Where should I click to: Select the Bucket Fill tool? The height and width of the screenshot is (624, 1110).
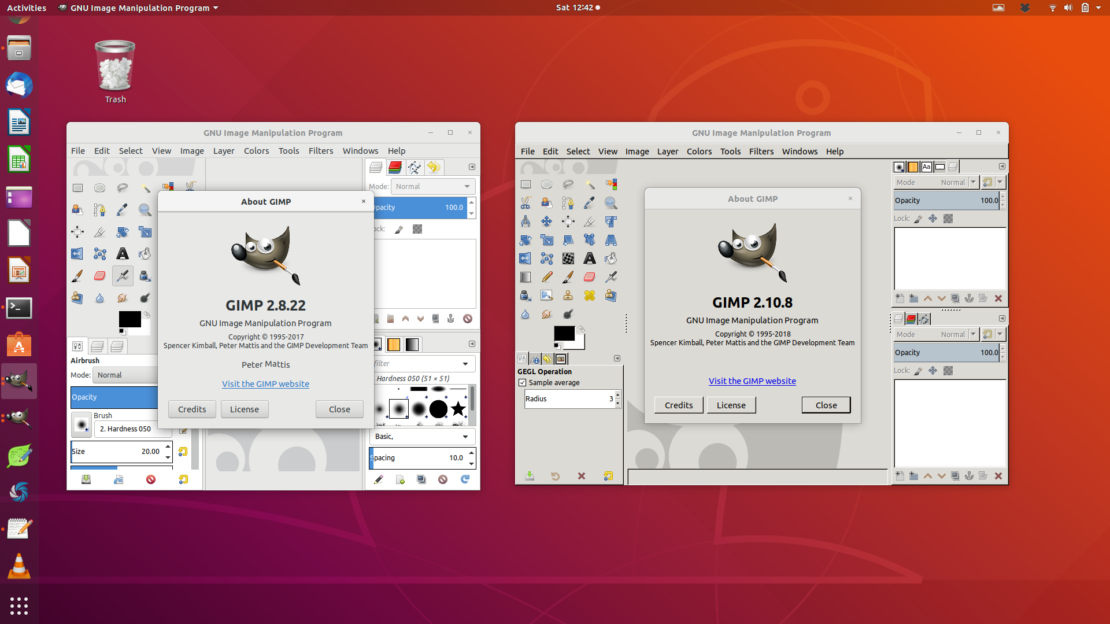click(145, 254)
